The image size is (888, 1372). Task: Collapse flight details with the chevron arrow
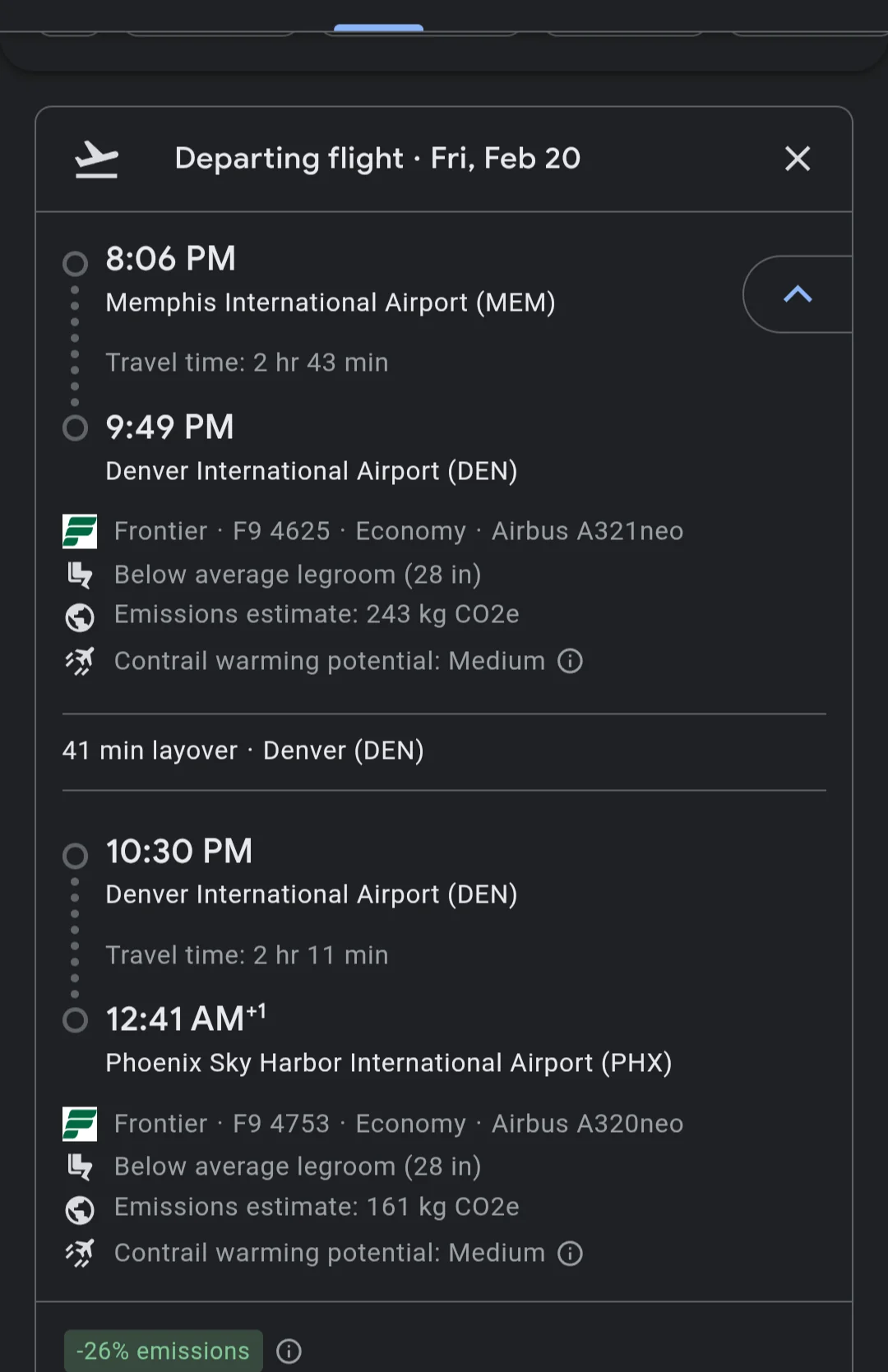[797, 294]
